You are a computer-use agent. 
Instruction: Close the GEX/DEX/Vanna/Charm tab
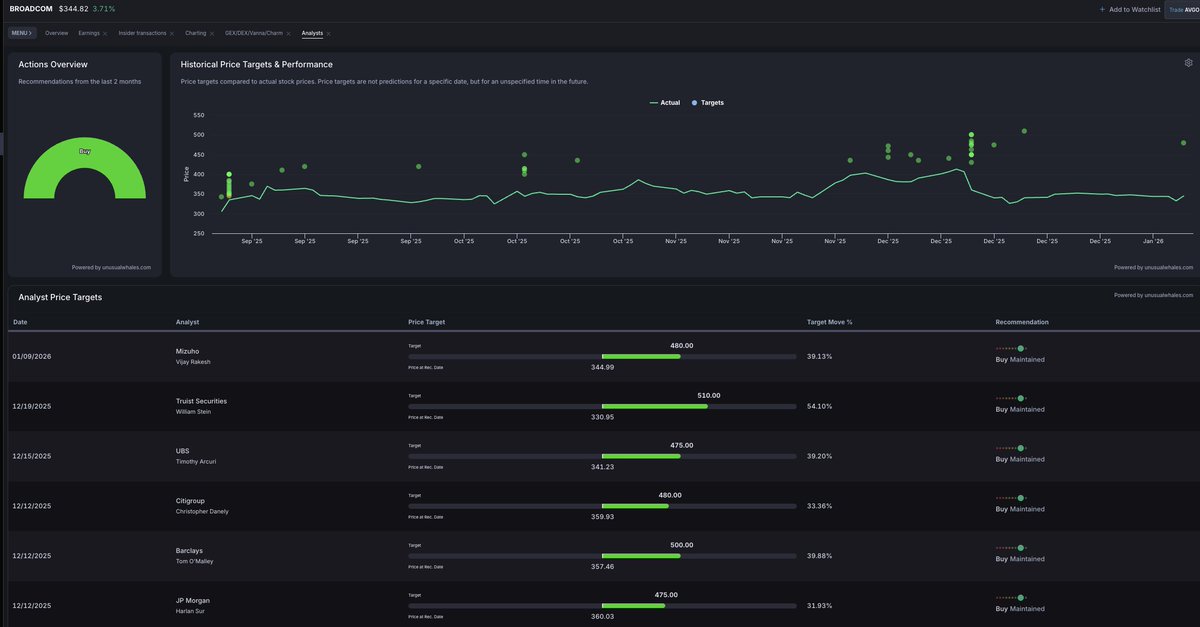pyautogui.click(x=289, y=33)
